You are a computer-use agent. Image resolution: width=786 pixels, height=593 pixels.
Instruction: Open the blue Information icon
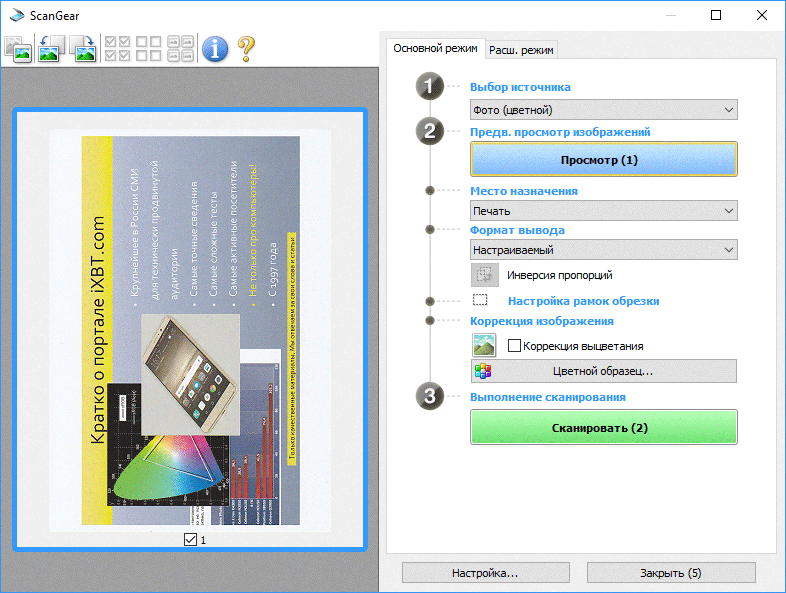tap(215, 49)
